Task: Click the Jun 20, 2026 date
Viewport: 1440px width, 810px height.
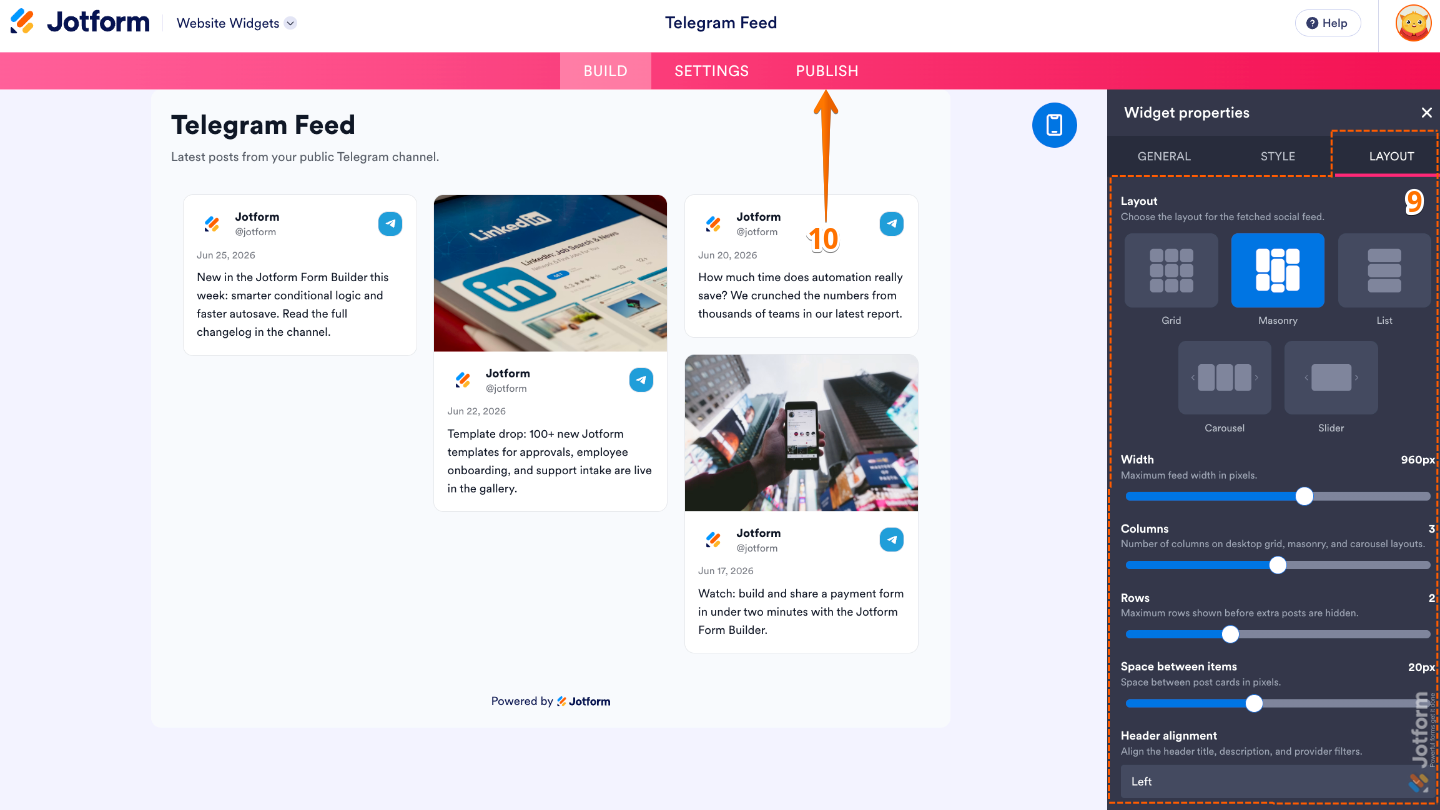Action: 728,255
